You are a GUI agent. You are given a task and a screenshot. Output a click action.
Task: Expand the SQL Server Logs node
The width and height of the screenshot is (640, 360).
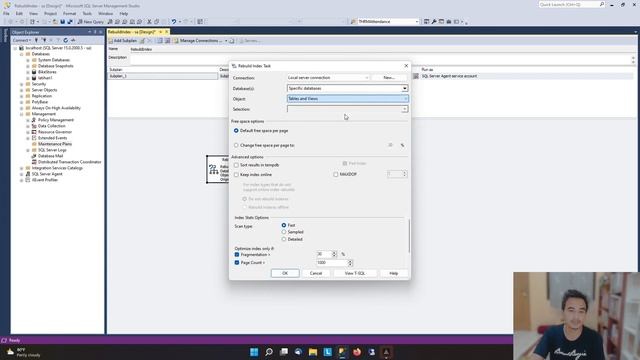point(28,150)
